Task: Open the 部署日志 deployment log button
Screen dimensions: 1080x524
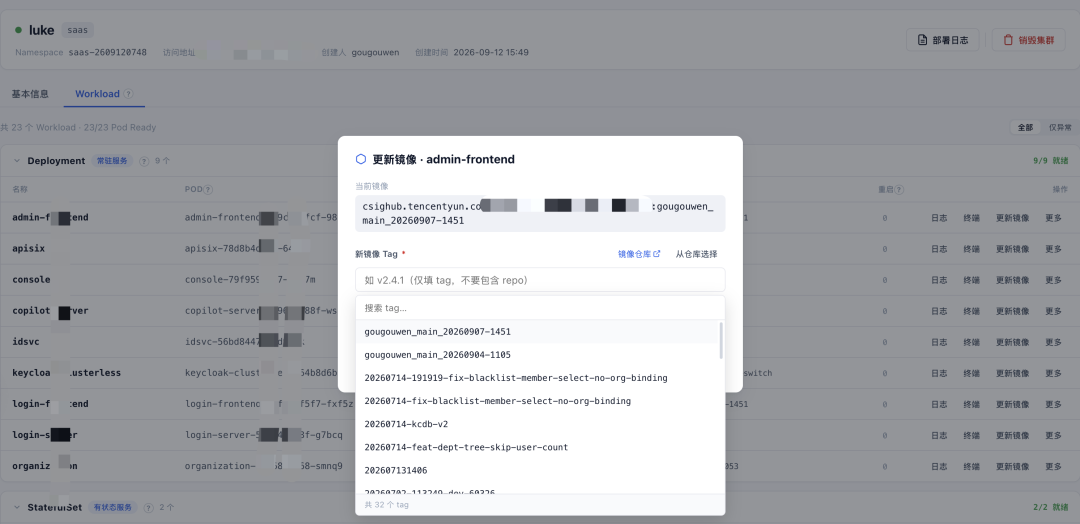Action: pos(942,40)
